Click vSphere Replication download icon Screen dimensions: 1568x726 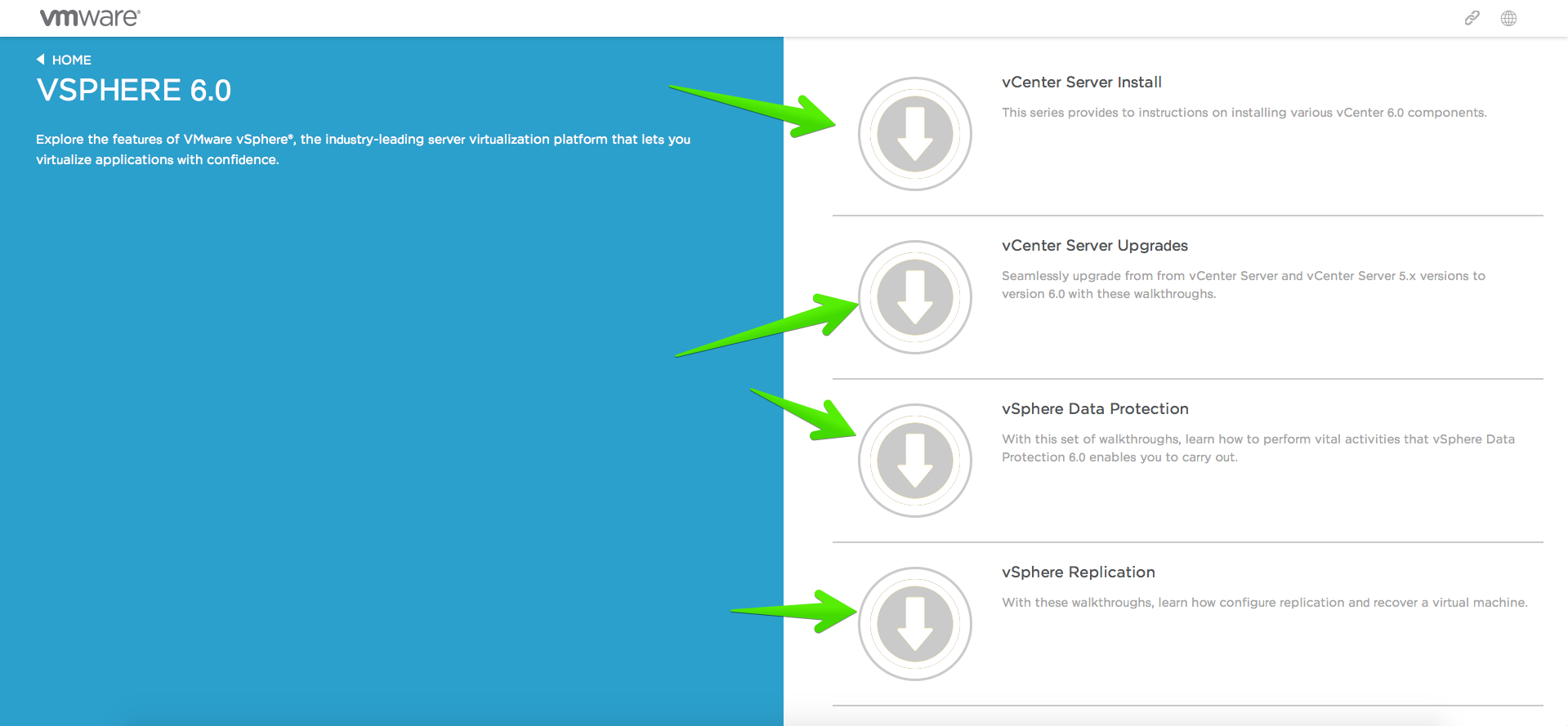[914, 624]
